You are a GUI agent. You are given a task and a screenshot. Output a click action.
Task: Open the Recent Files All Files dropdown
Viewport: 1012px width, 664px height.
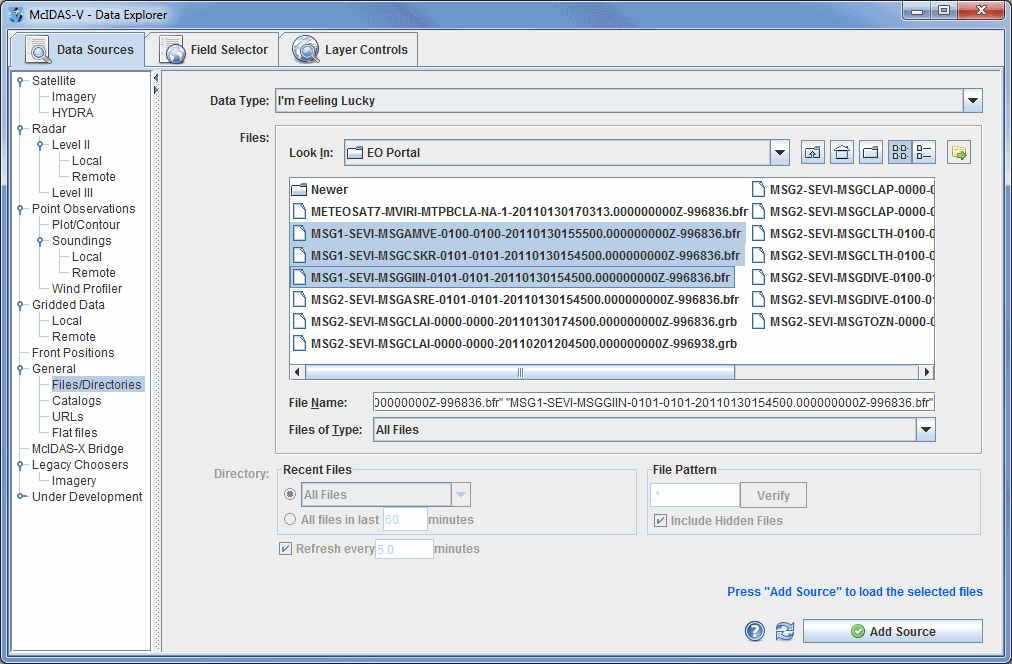pos(461,495)
